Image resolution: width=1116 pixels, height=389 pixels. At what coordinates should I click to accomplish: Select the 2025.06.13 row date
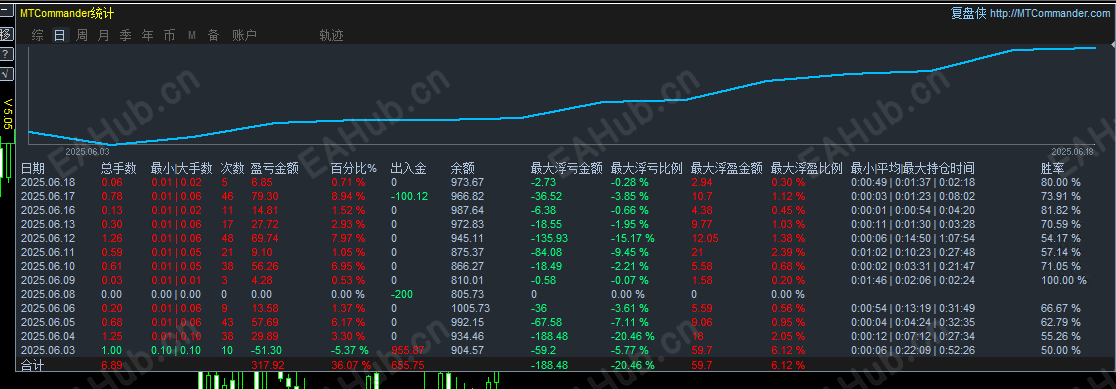[48, 224]
